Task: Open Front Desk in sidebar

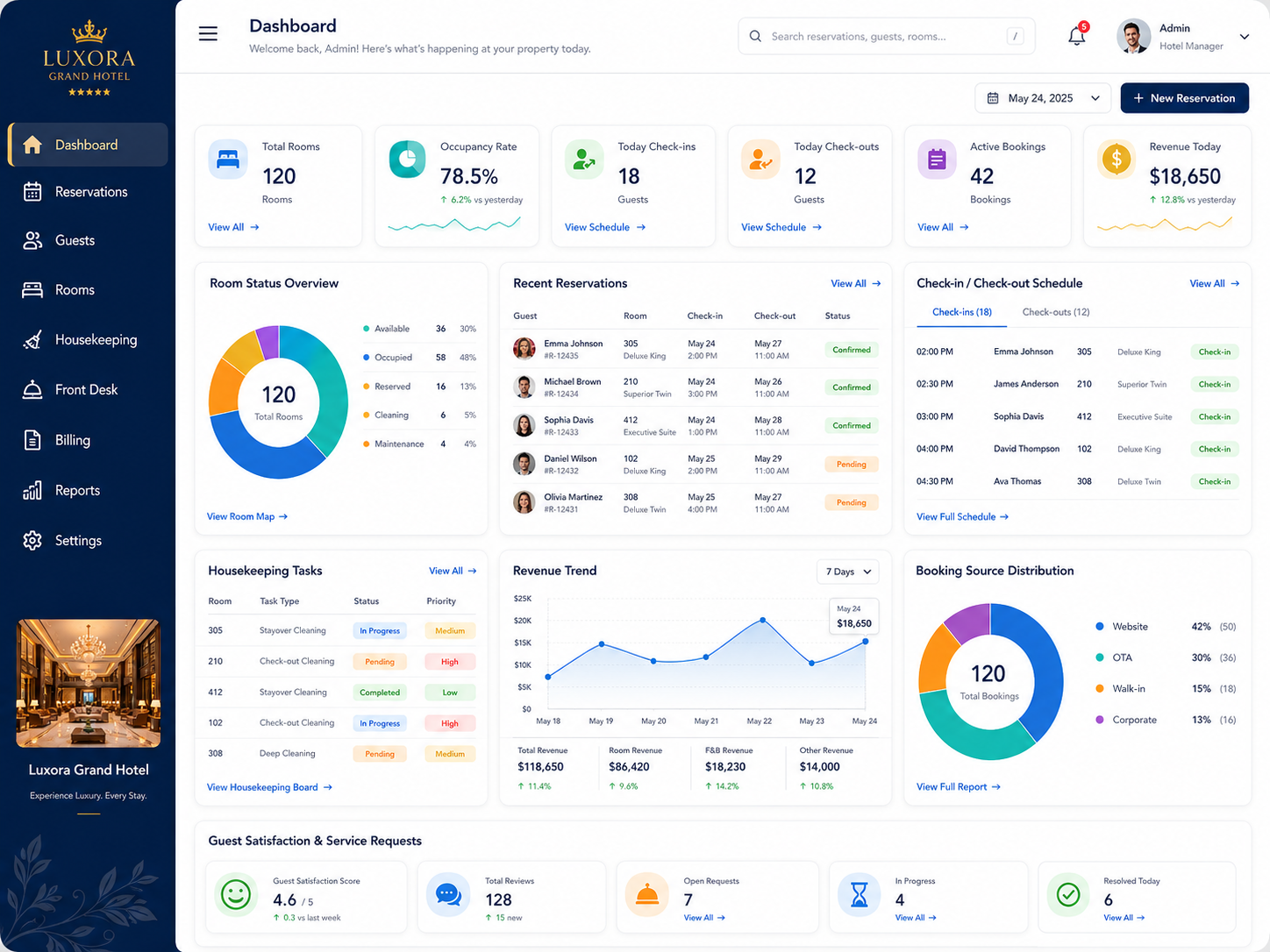Action: point(89,390)
